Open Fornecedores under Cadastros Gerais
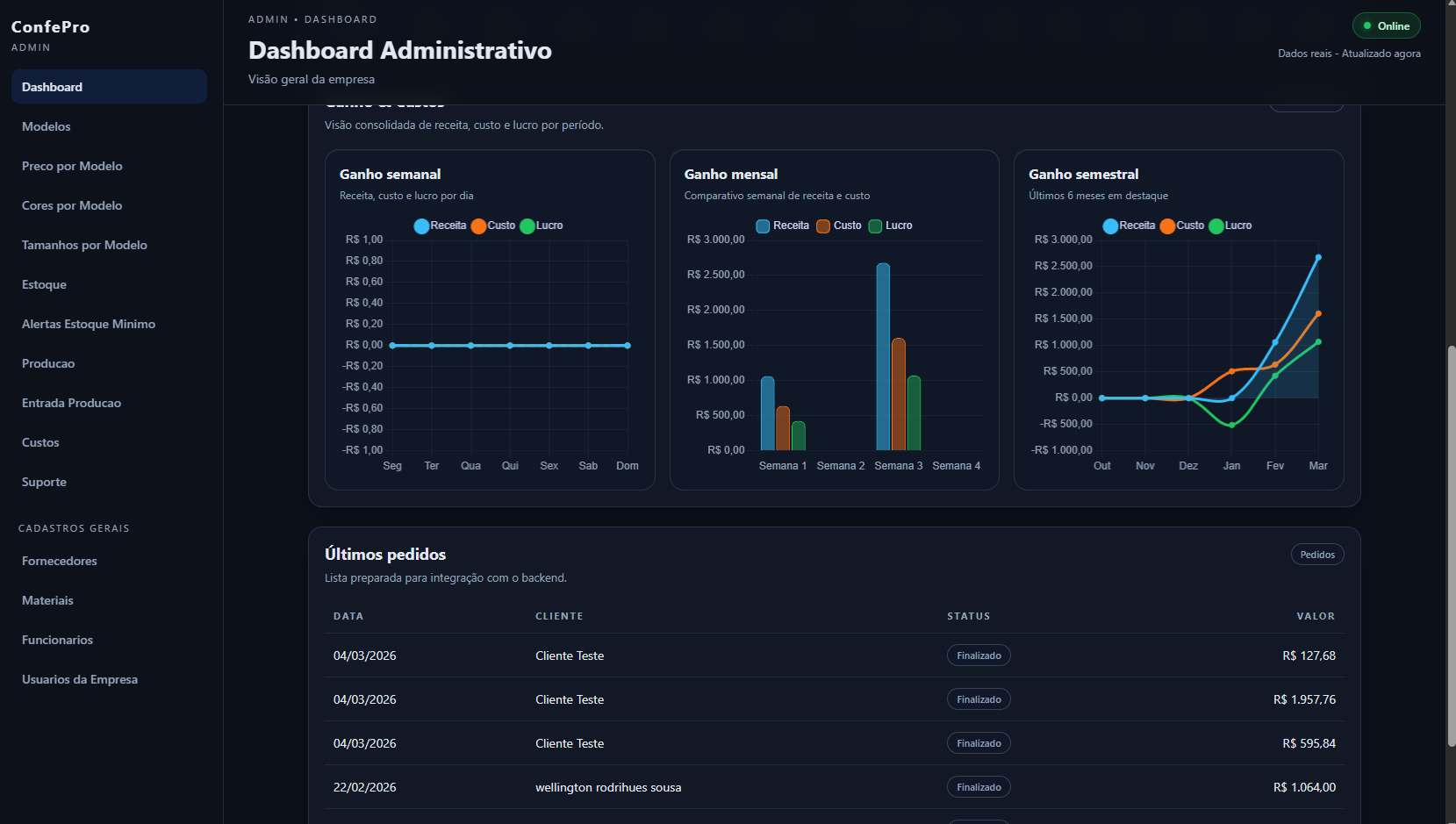Viewport: 1456px width, 824px height. pos(109,561)
